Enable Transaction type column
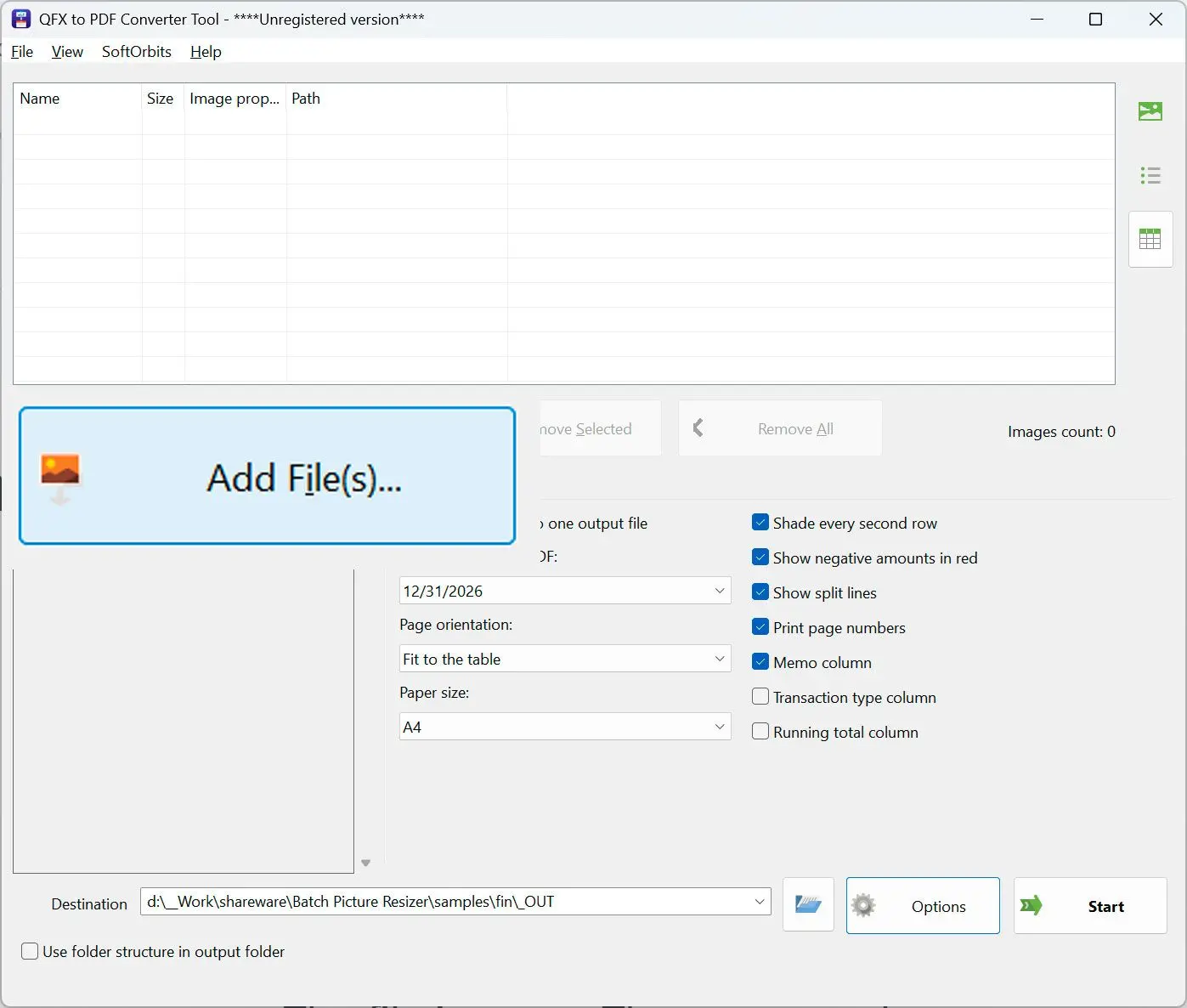Image resolution: width=1187 pixels, height=1008 pixels. coord(760,697)
